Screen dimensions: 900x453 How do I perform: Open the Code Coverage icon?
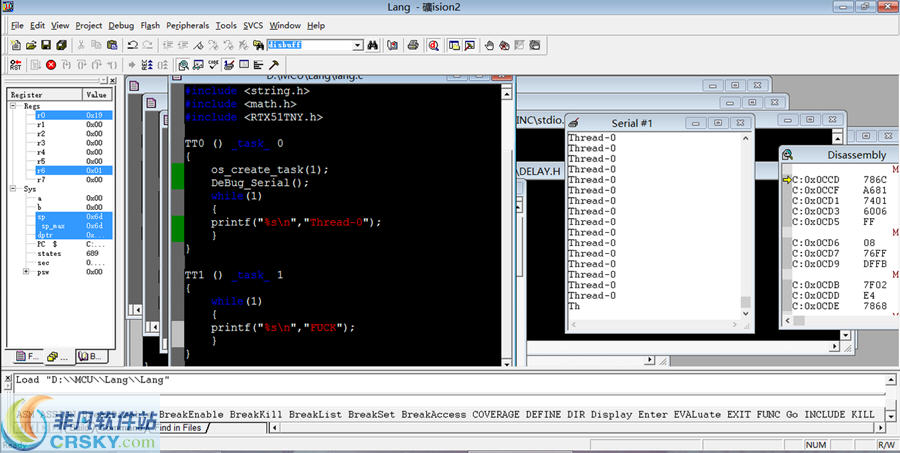pos(214,65)
